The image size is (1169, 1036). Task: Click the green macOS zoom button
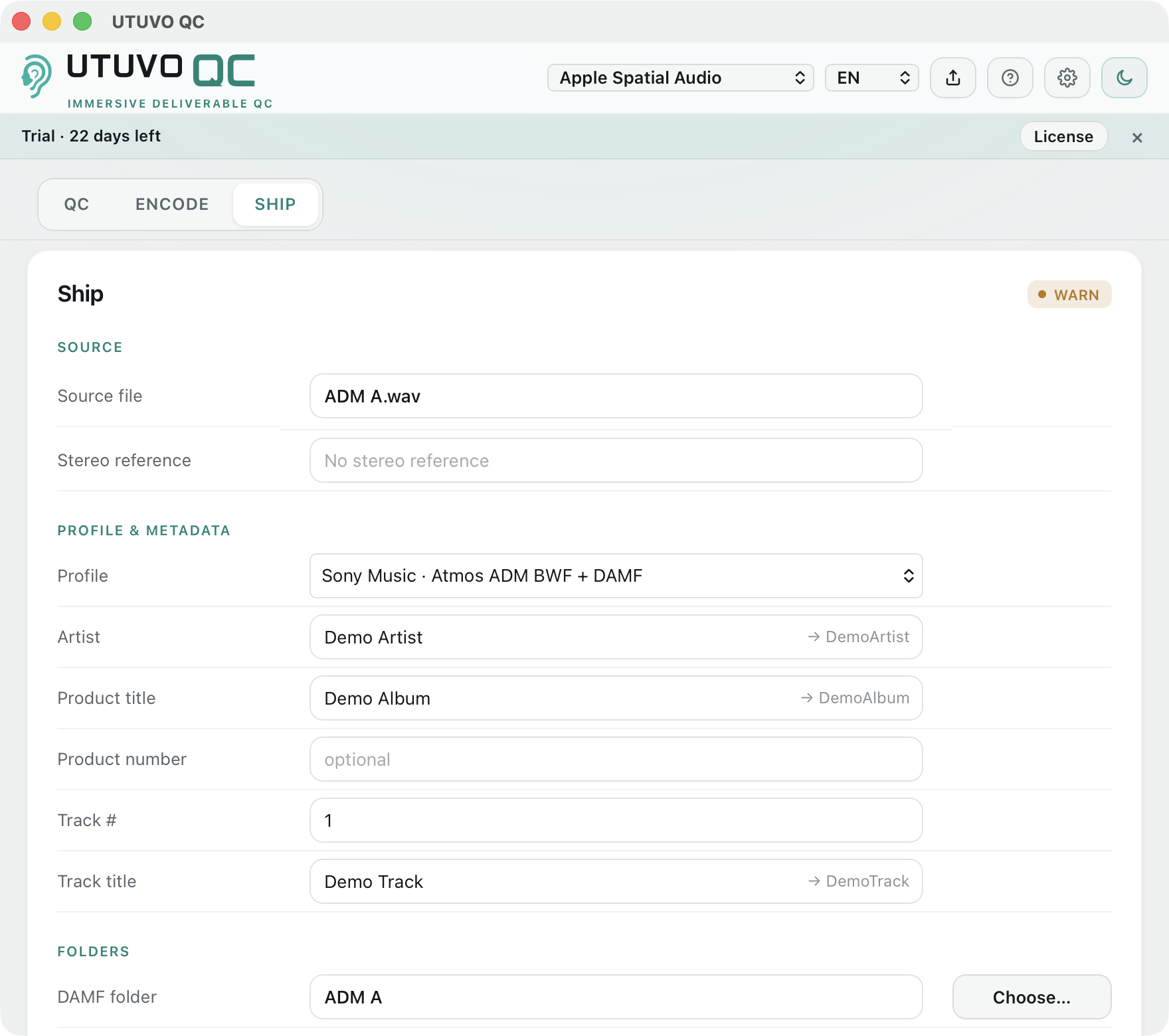coord(82,21)
